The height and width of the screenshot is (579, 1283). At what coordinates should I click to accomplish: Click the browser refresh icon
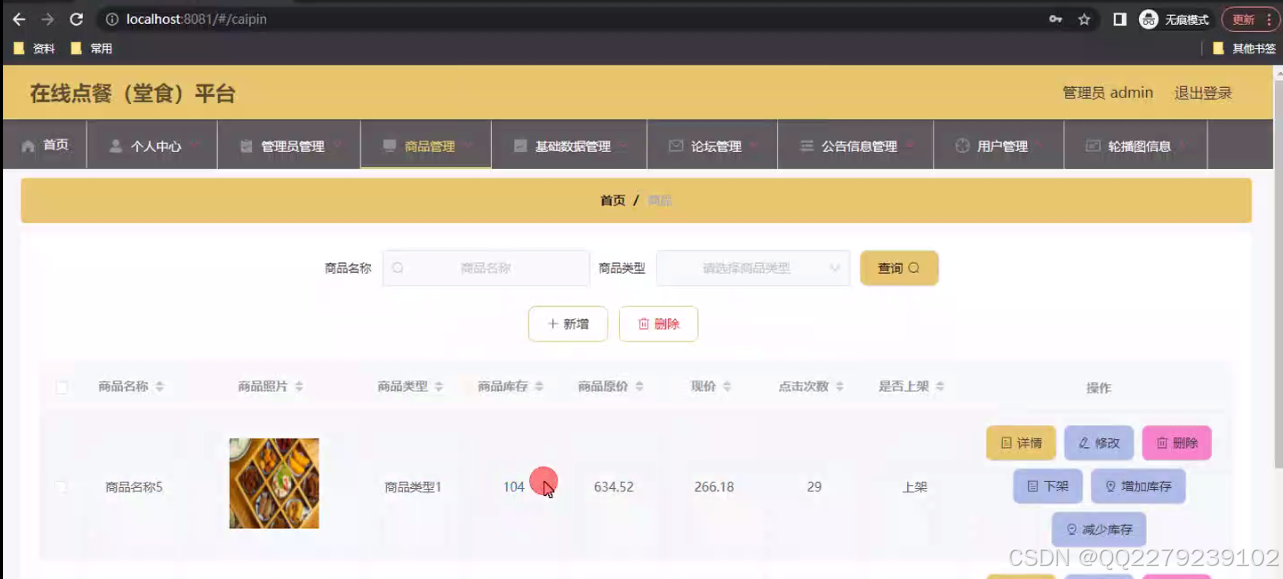pyautogui.click(x=77, y=18)
